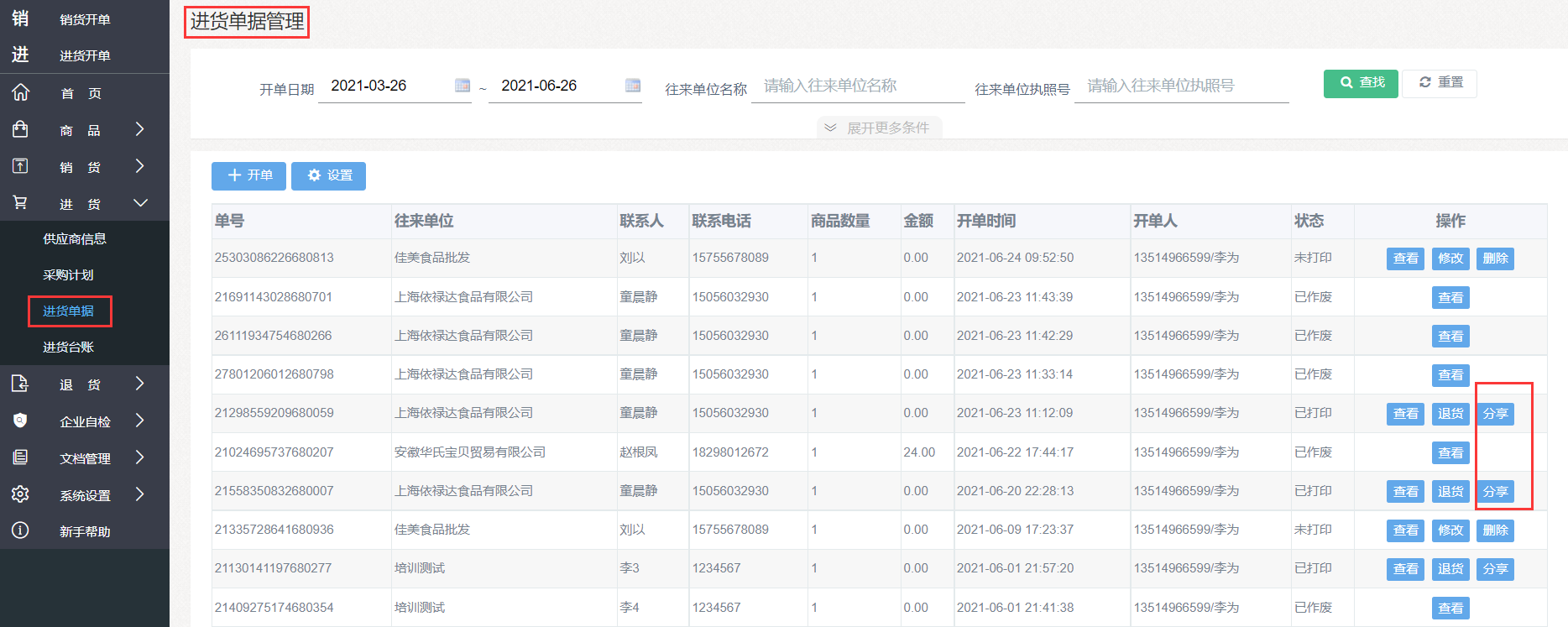Click the info 新手帮助 icon
Screen dimensions: 1568x627
pos(21,530)
